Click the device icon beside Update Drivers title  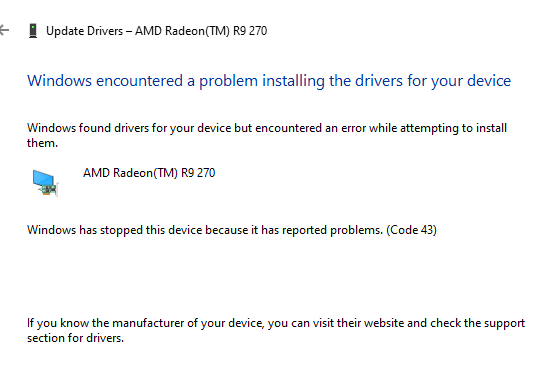(33, 31)
